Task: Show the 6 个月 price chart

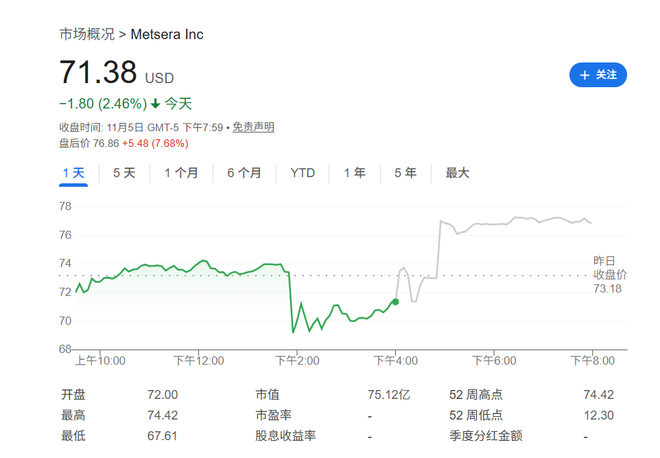Action: coord(244,173)
